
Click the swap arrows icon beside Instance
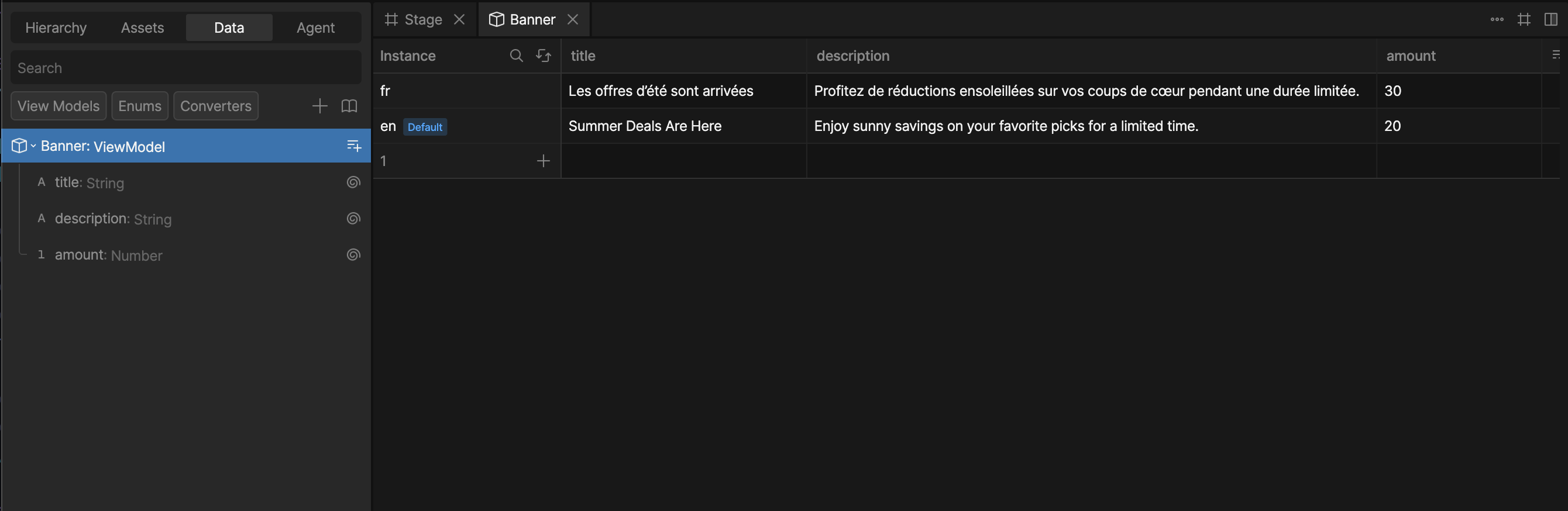544,56
